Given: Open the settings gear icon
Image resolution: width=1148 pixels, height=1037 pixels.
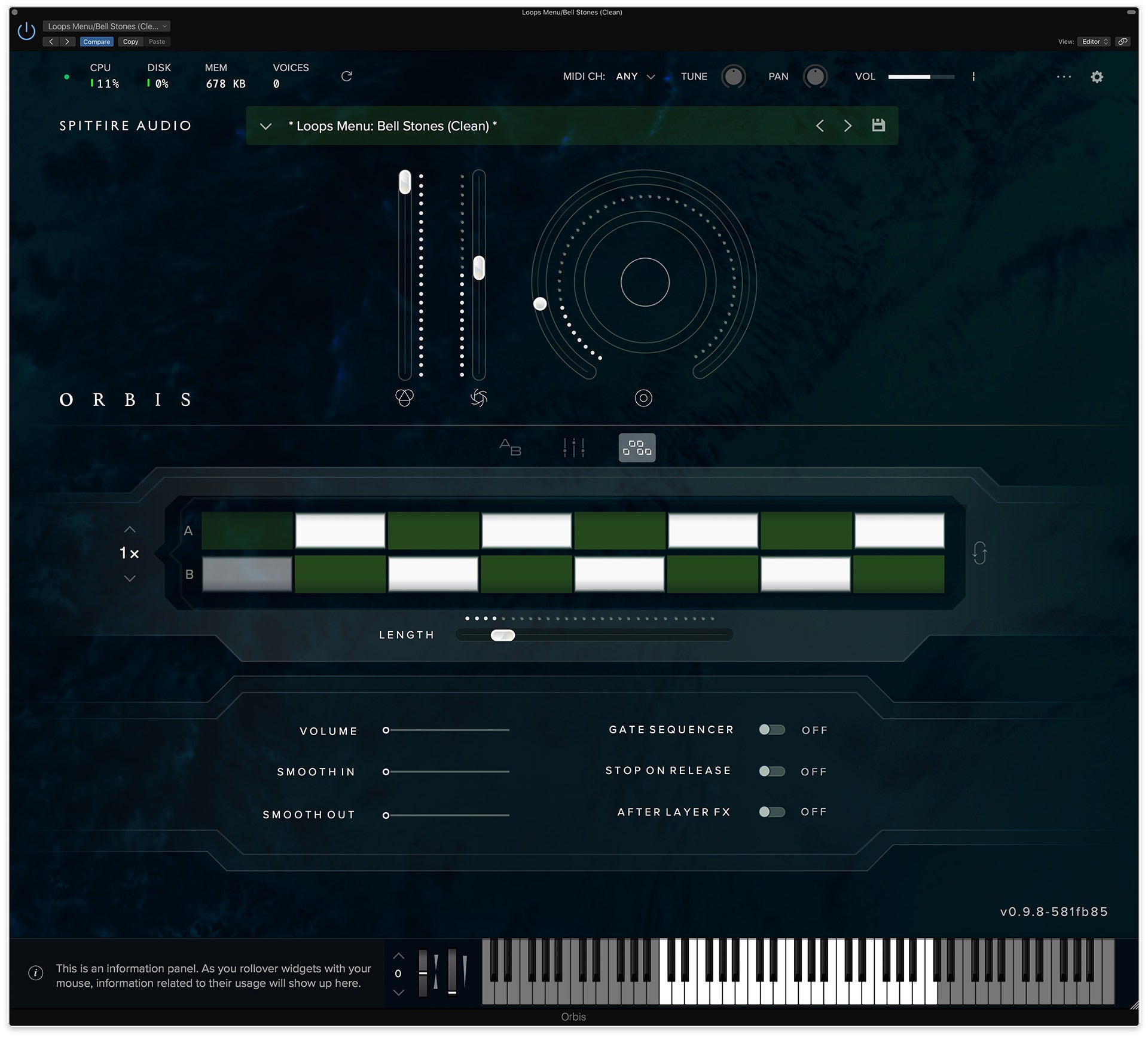Looking at the screenshot, I should (x=1097, y=77).
